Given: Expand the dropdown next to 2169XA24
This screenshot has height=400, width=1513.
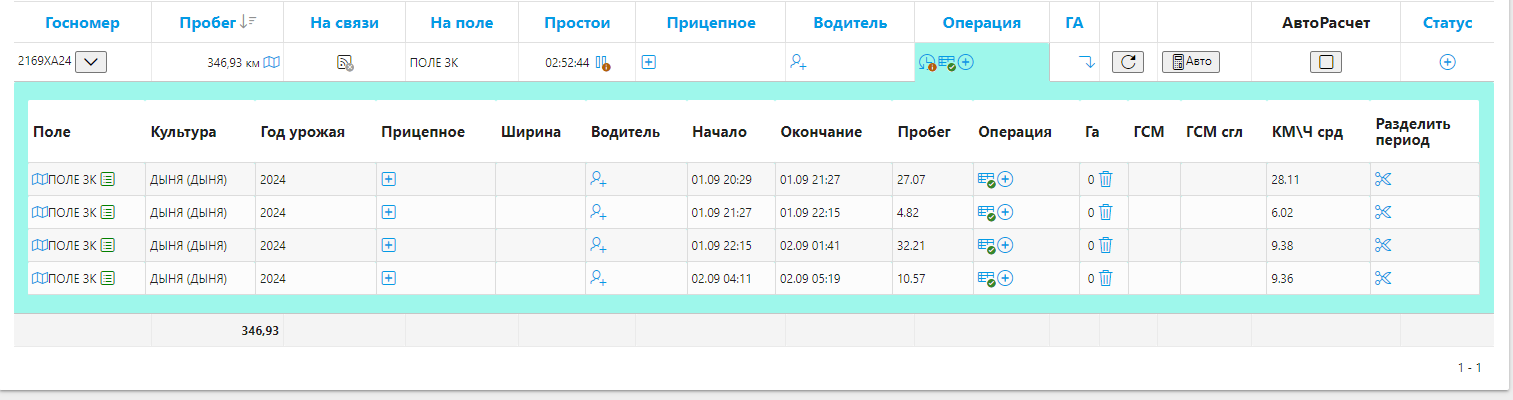Looking at the screenshot, I should pos(91,62).
